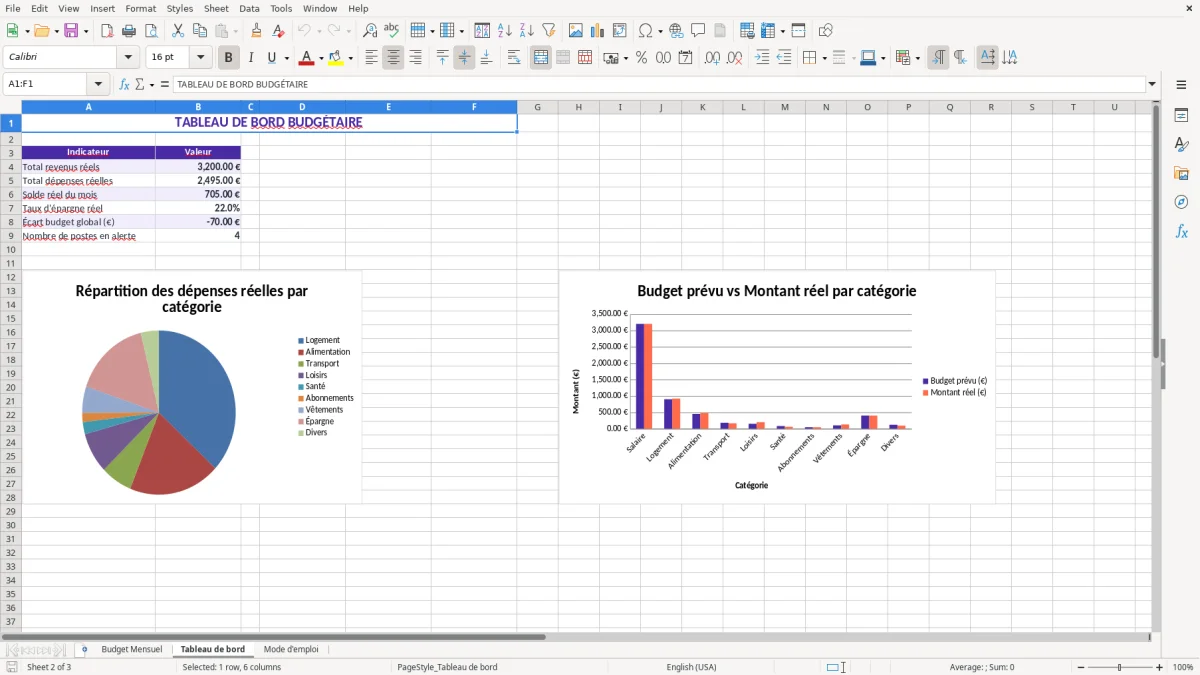The height and width of the screenshot is (675, 1200).
Task: Switch to Mode d'emploi sheet tab
Action: 291,649
